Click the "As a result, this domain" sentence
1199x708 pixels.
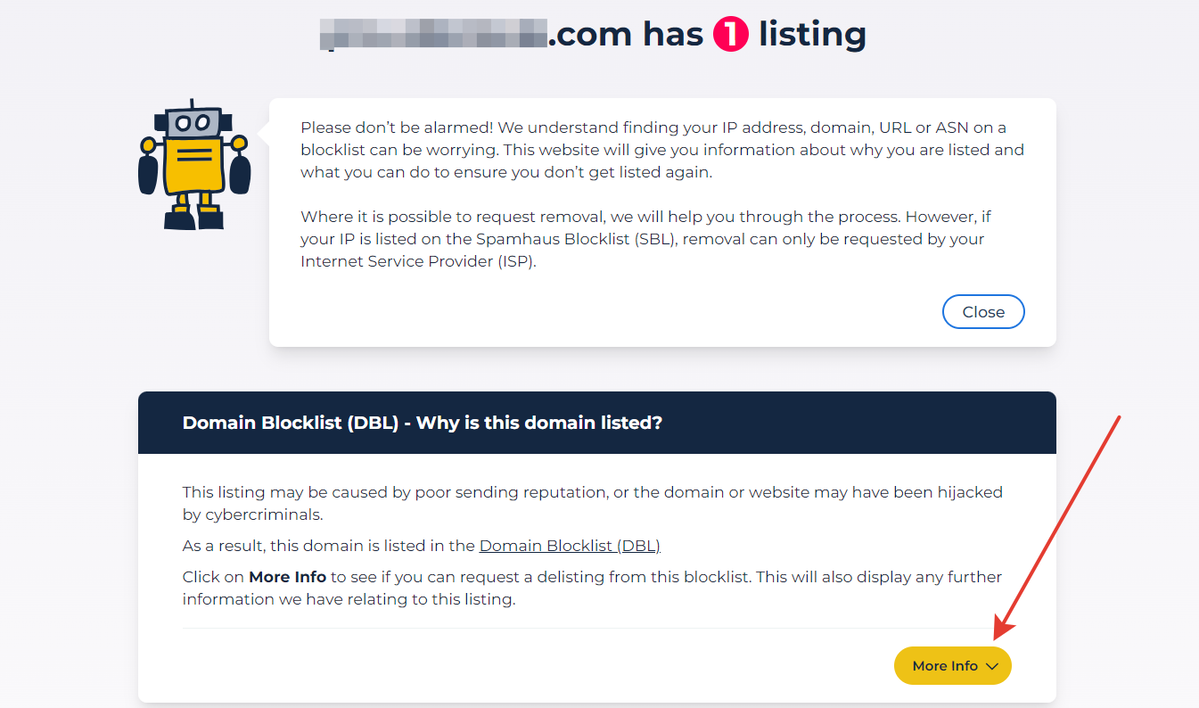click(x=421, y=546)
